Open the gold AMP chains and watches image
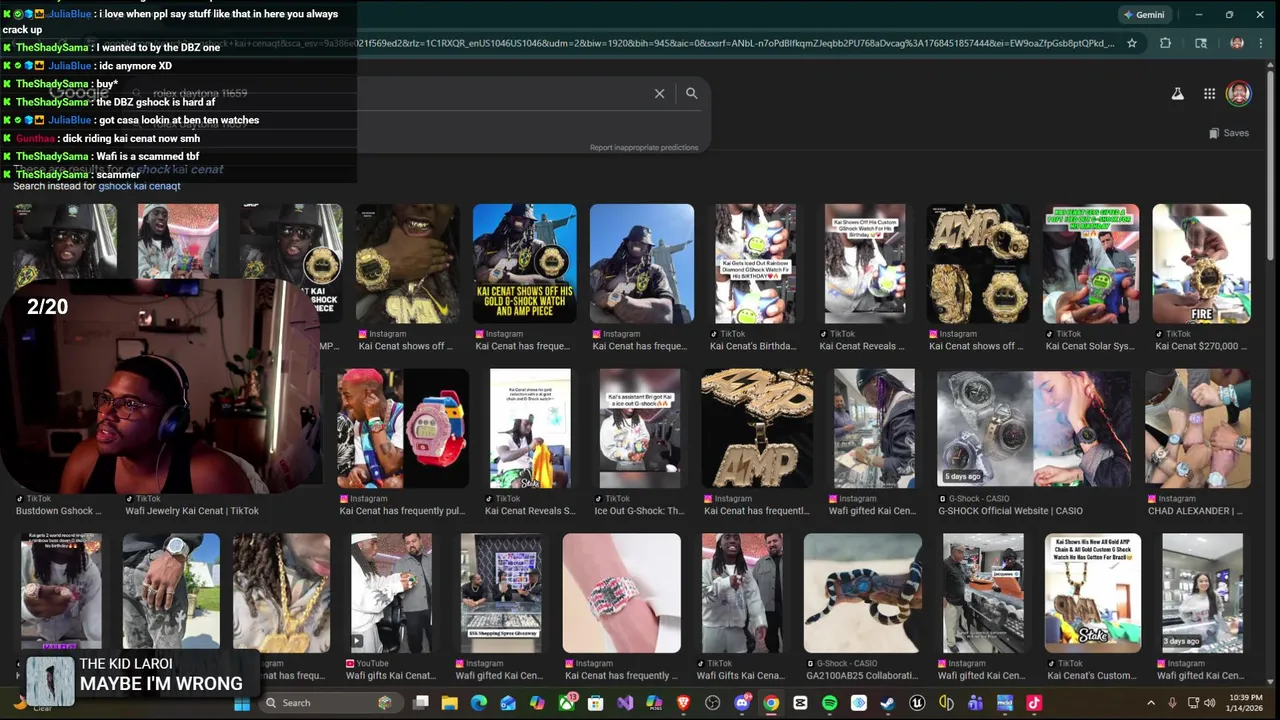1280x720 pixels. coord(978,263)
